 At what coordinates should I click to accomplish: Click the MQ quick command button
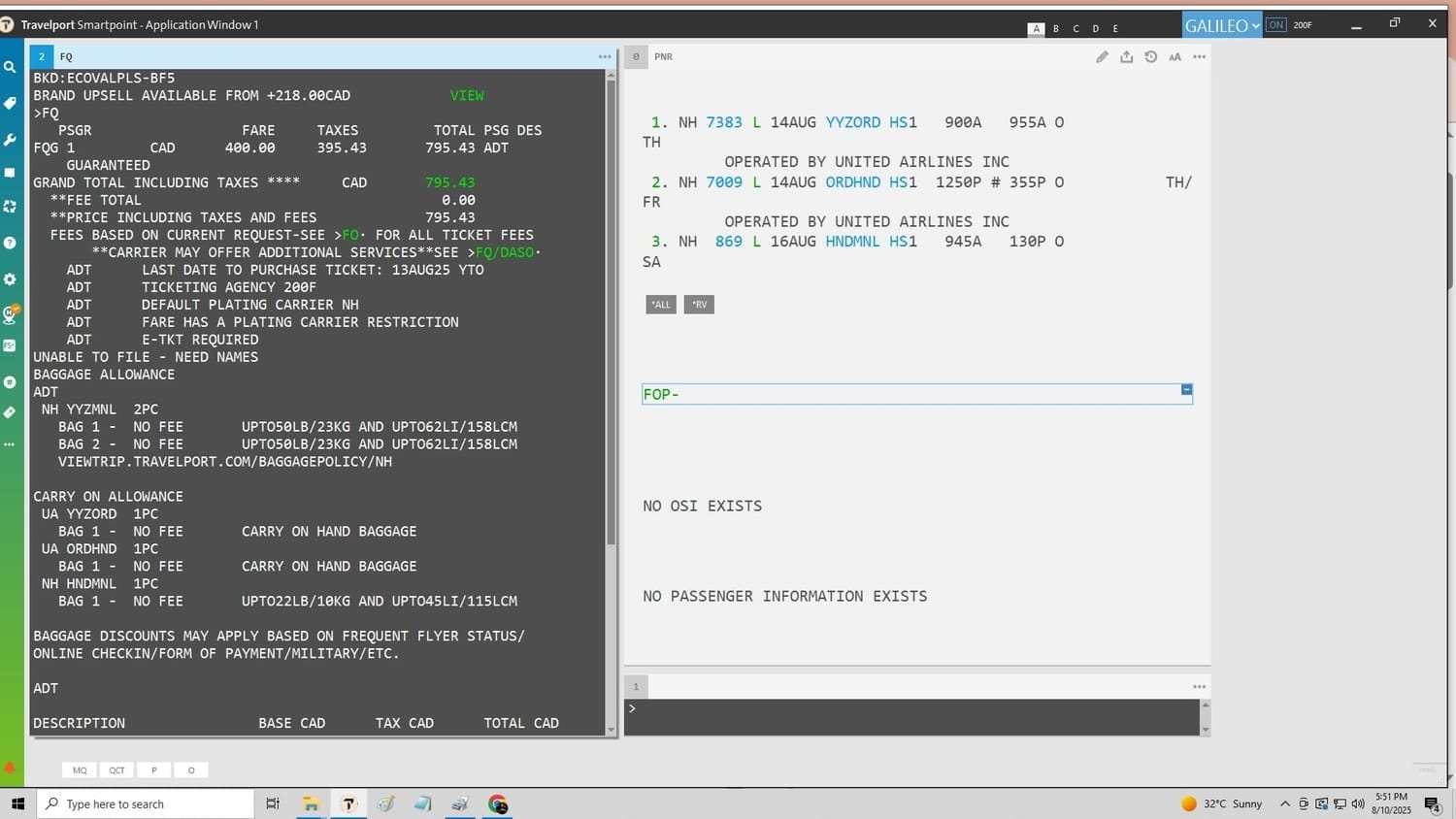tap(80, 770)
